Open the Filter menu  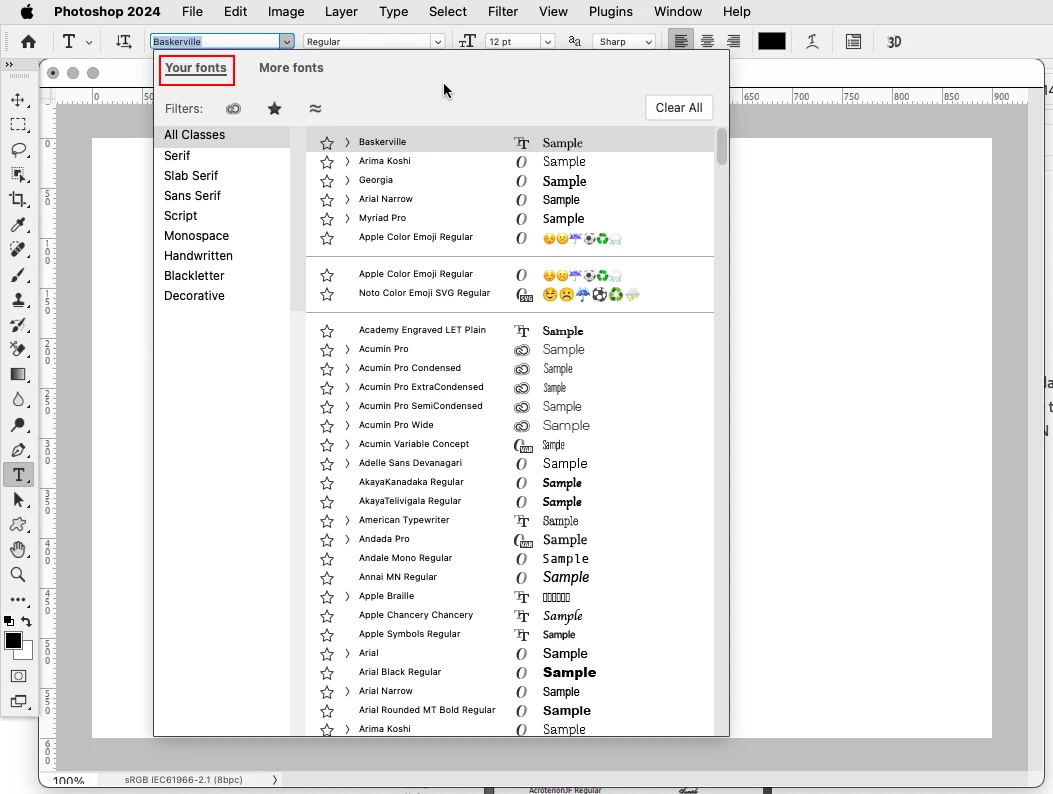[x=502, y=11]
